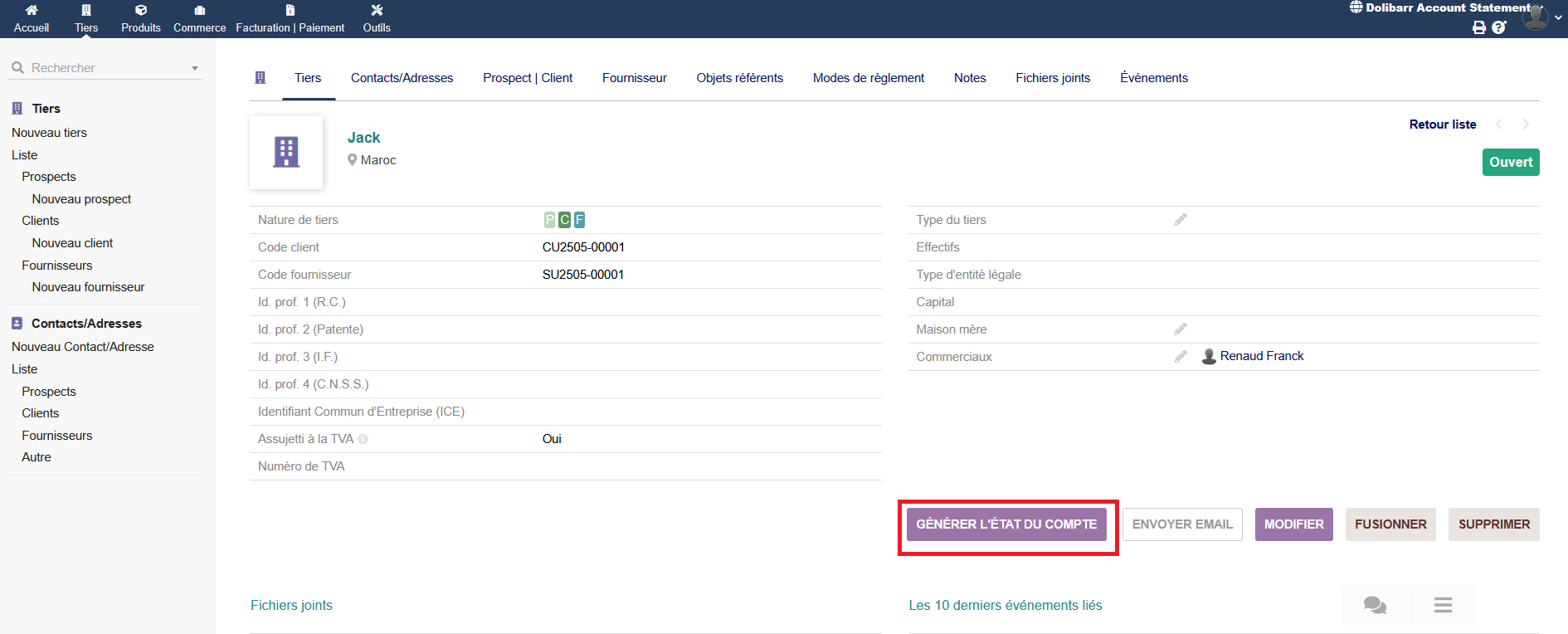
Task: Go to next record chevron arrow
Action: [x=1526, y=124]
